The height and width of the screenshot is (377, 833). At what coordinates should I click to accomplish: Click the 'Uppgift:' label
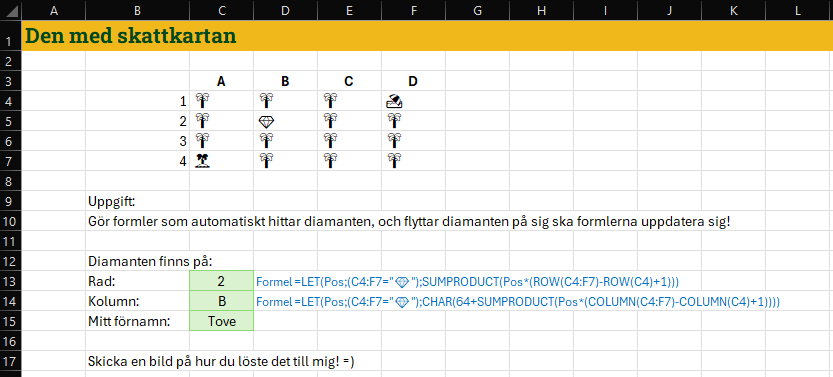point(112,201)
